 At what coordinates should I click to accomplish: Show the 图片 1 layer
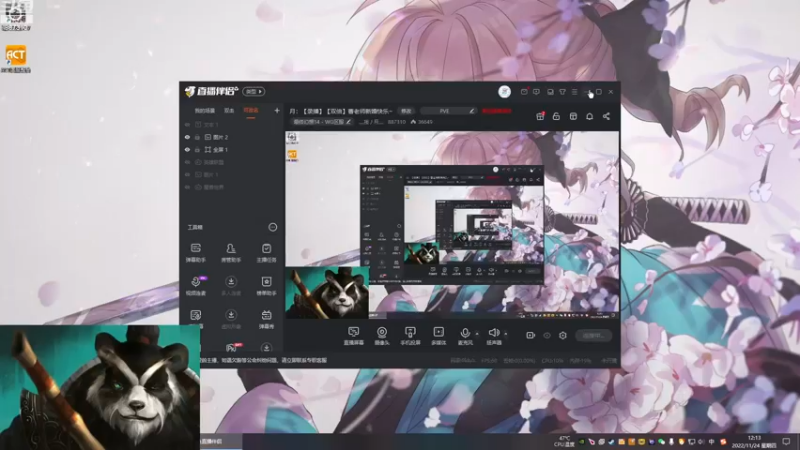coord(187,174)
